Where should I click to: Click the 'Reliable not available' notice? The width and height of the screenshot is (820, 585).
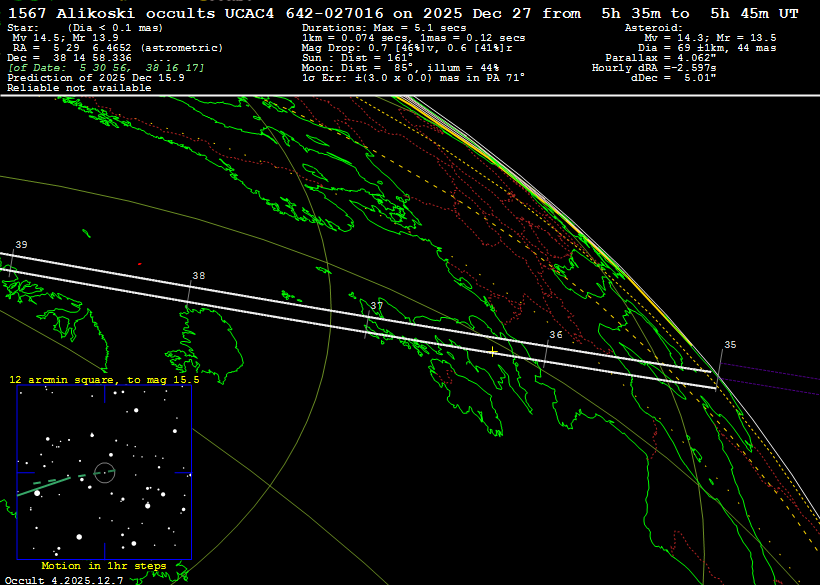click(x=79, y=88)
